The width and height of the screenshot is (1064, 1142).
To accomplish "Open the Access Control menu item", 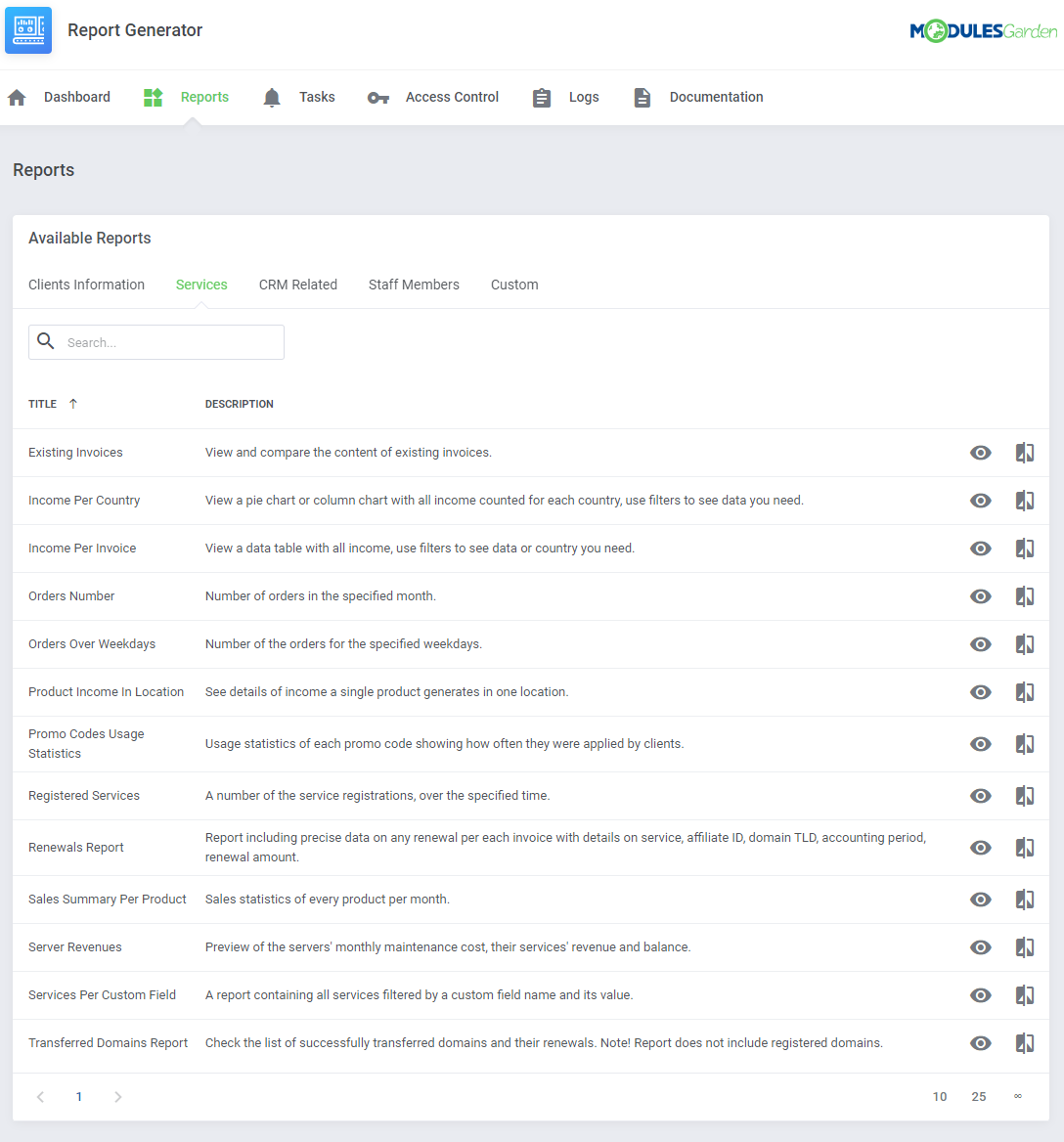I will [452, 97].
